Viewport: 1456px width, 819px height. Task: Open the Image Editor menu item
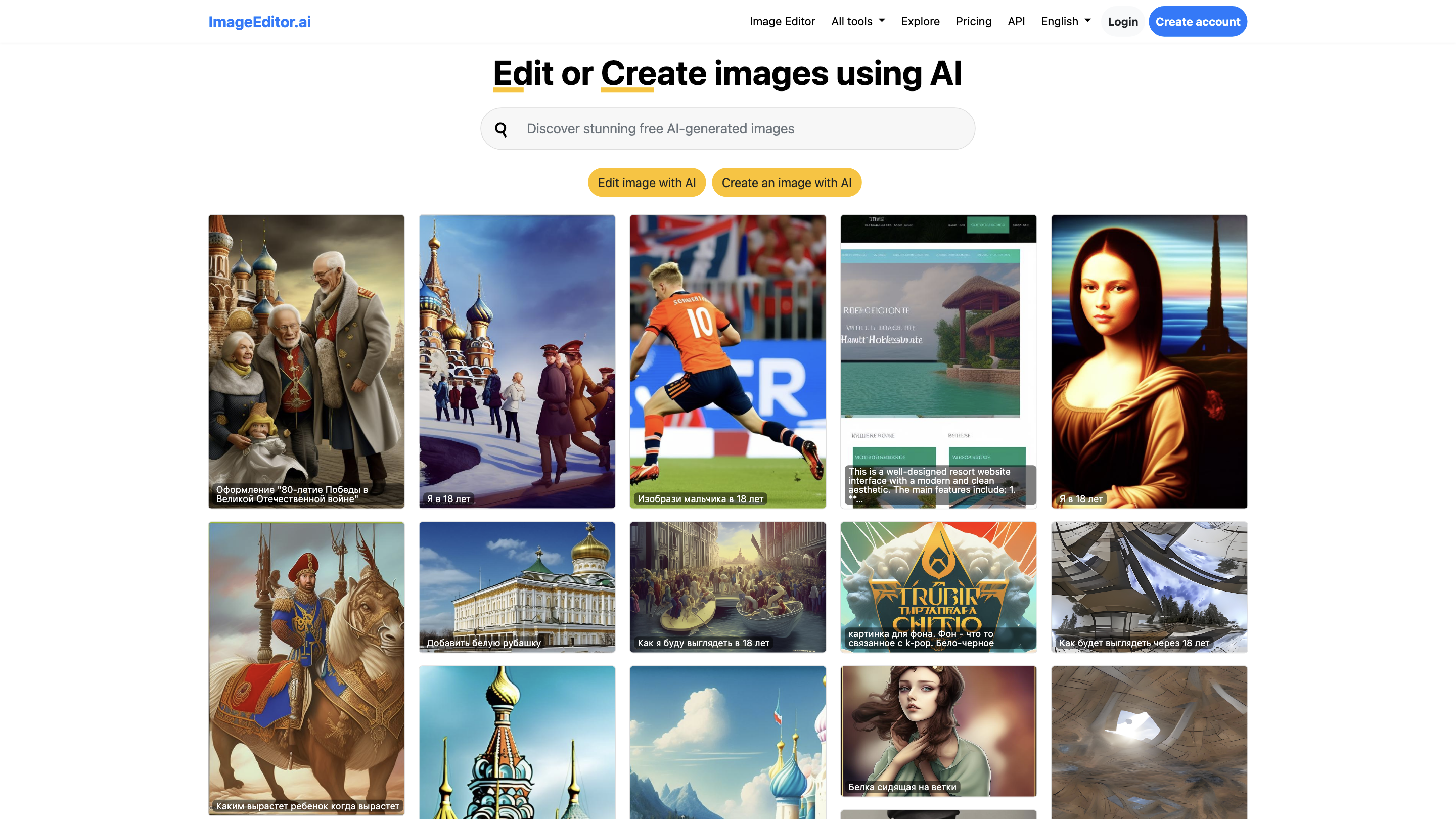(782, 21)
